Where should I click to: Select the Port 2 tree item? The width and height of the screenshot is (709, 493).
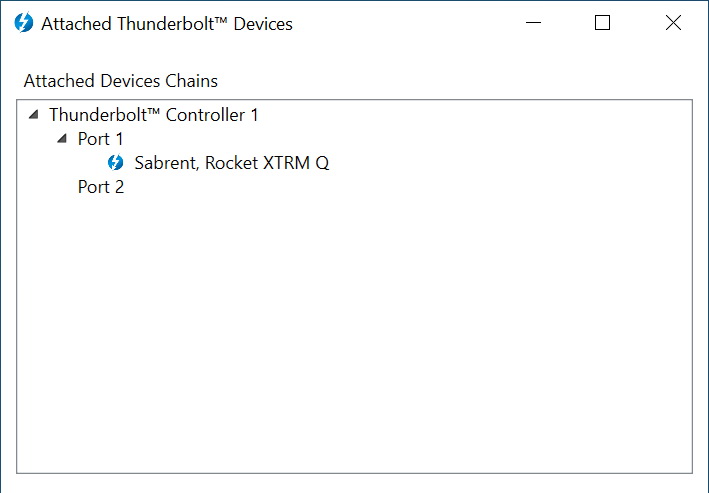[x=101, y=187]
